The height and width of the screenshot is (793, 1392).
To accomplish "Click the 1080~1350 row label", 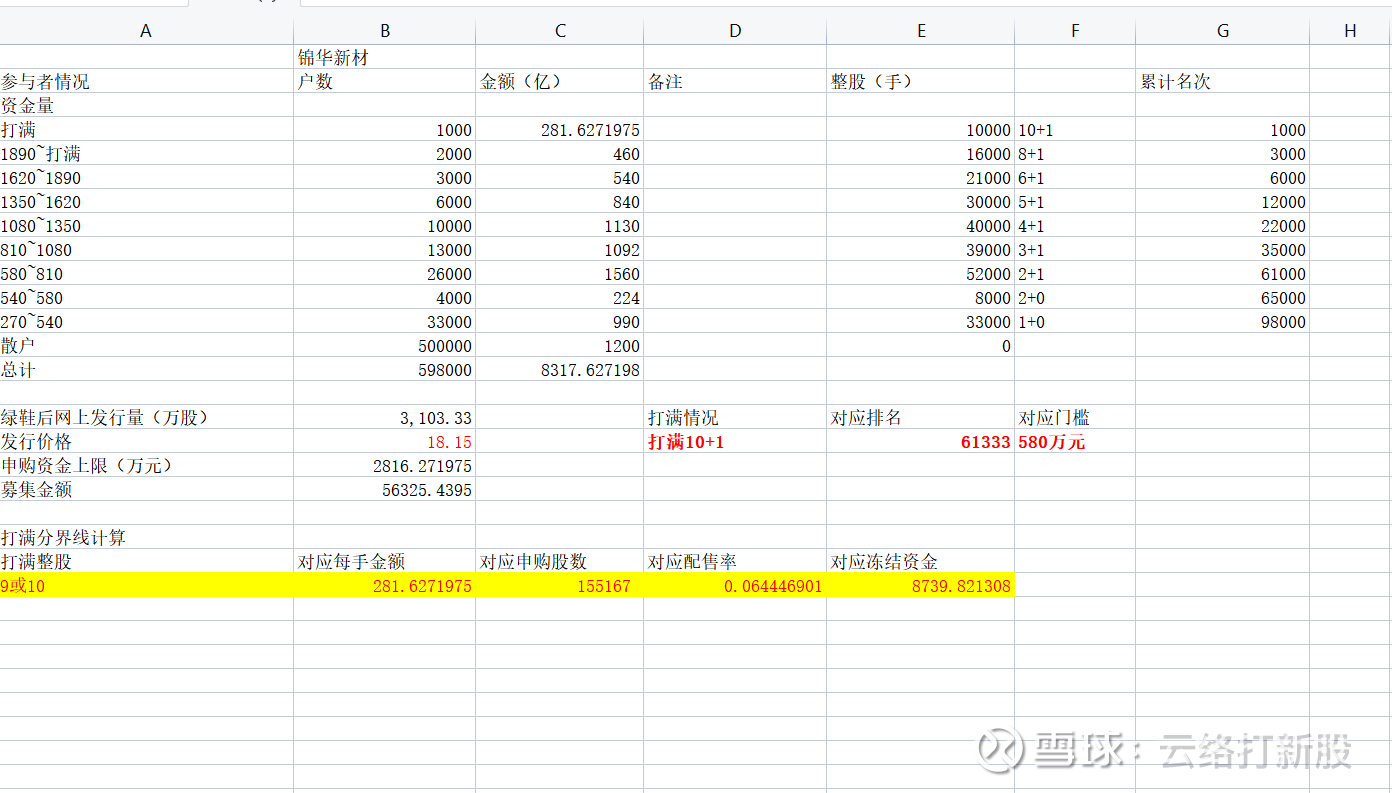I will pyautogui.click(x=146, y=225).
